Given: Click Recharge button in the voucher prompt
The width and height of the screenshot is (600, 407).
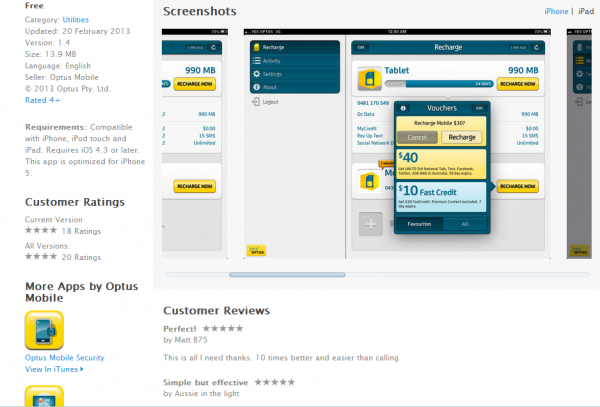Looking at the screenshot, I should (461, 137).
